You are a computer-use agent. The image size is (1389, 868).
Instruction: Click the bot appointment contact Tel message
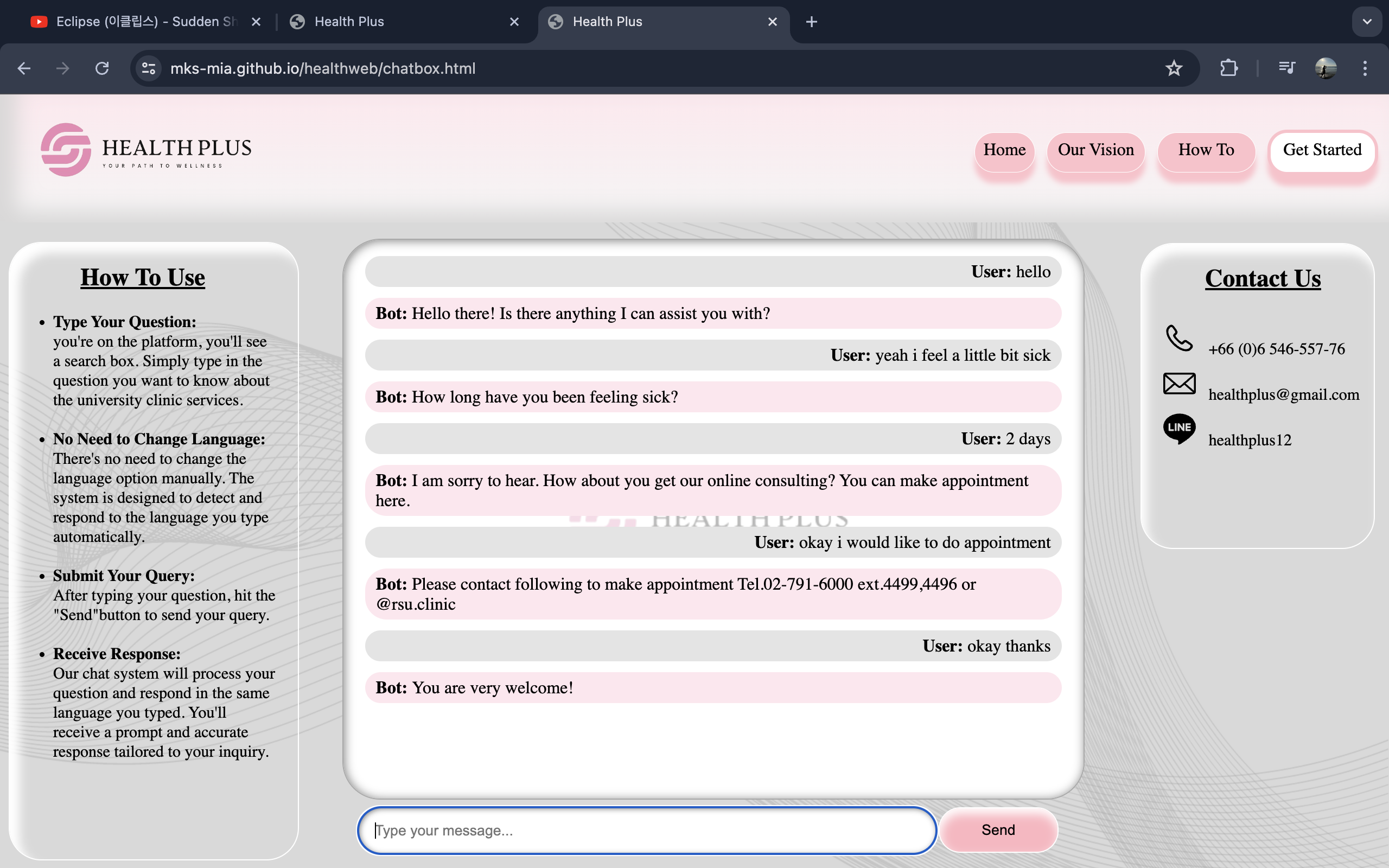tap(713, 594)
